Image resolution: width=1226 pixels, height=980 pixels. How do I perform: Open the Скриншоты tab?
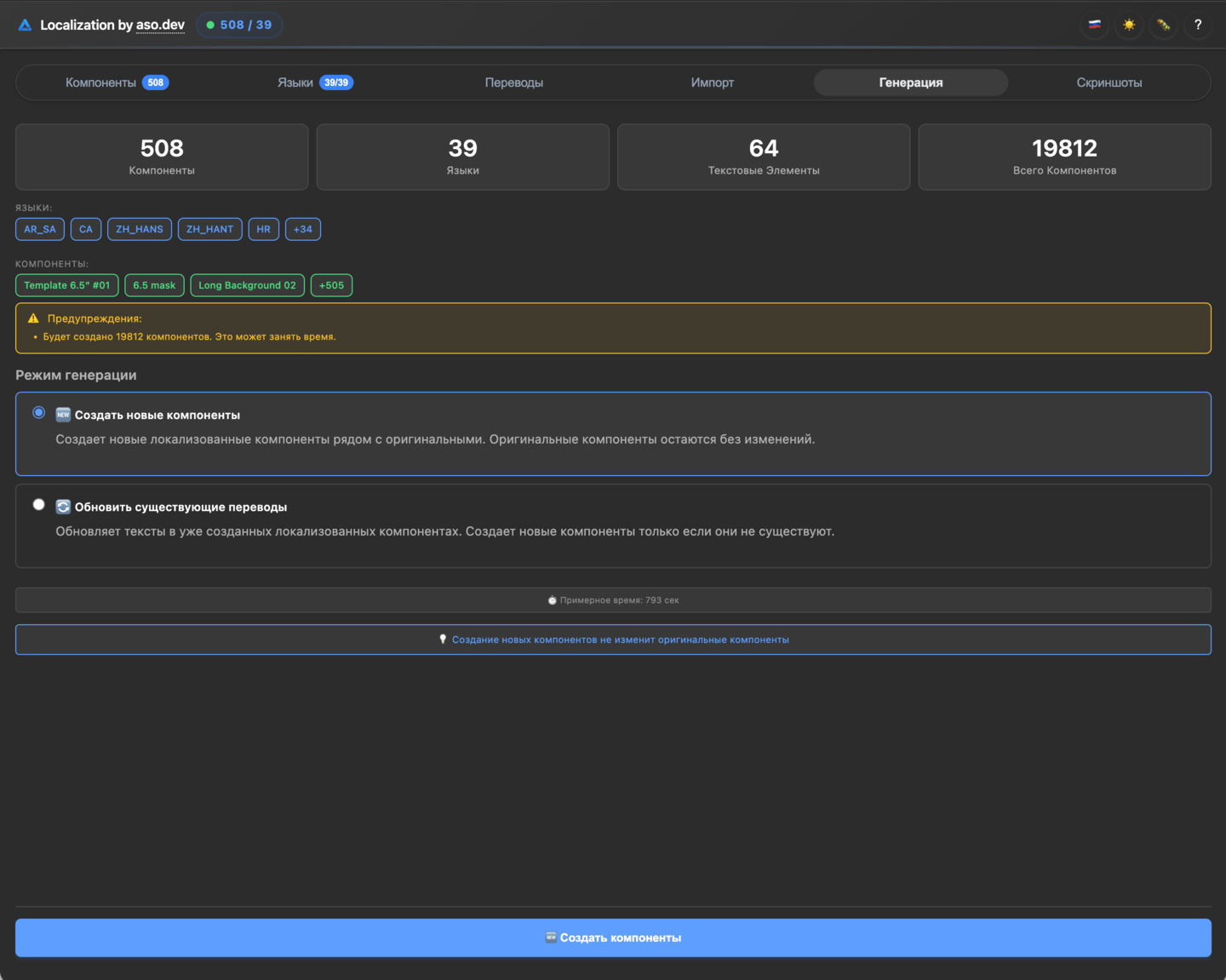(1109, 83)
